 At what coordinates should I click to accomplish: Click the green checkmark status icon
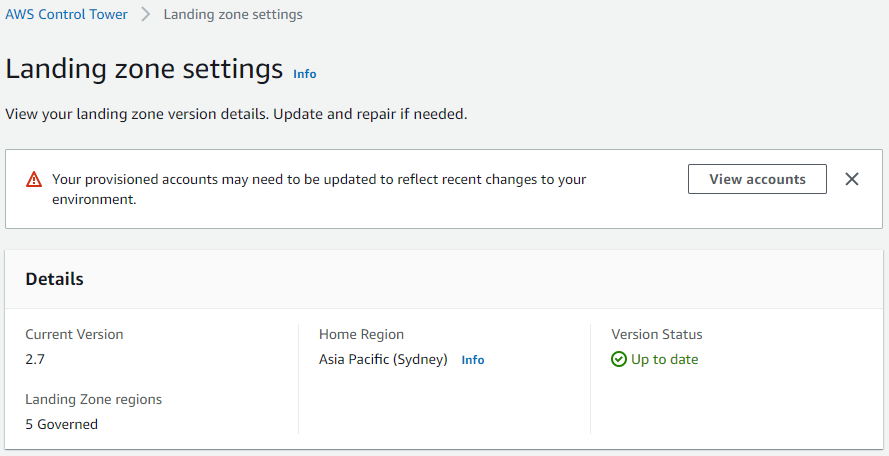point(619,359)
